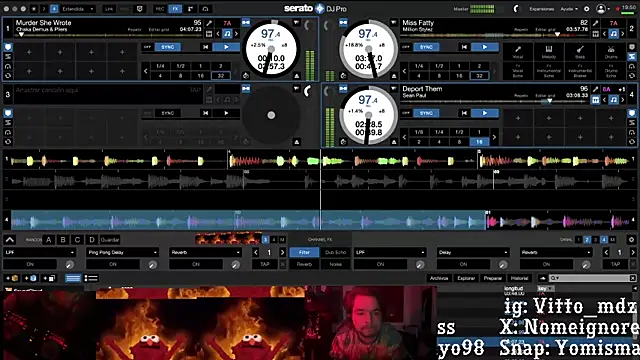Turn ON Ping Pong Delay effect

pos(113,264)
